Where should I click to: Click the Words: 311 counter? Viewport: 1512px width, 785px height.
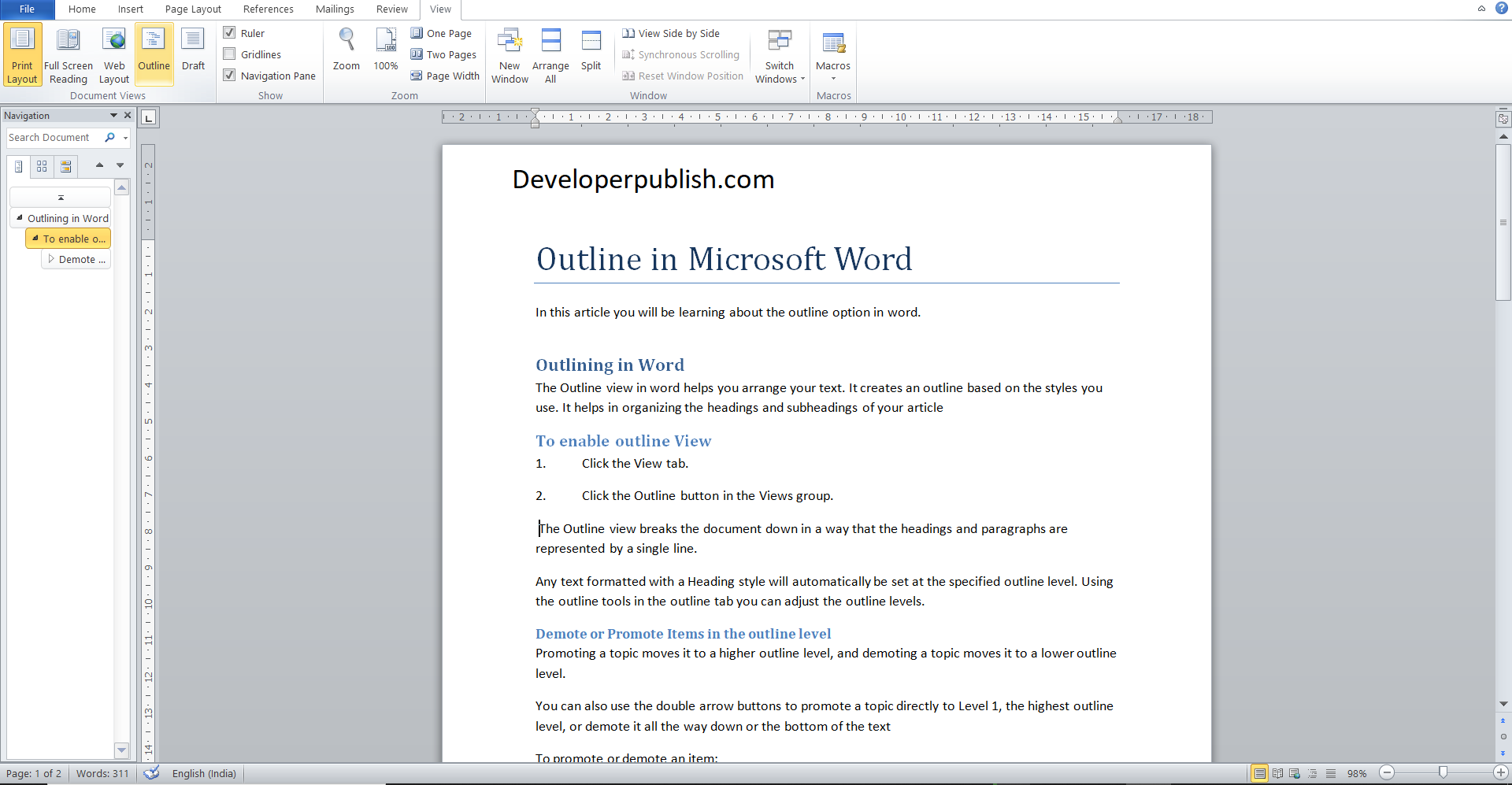click(x=102, y=773)
